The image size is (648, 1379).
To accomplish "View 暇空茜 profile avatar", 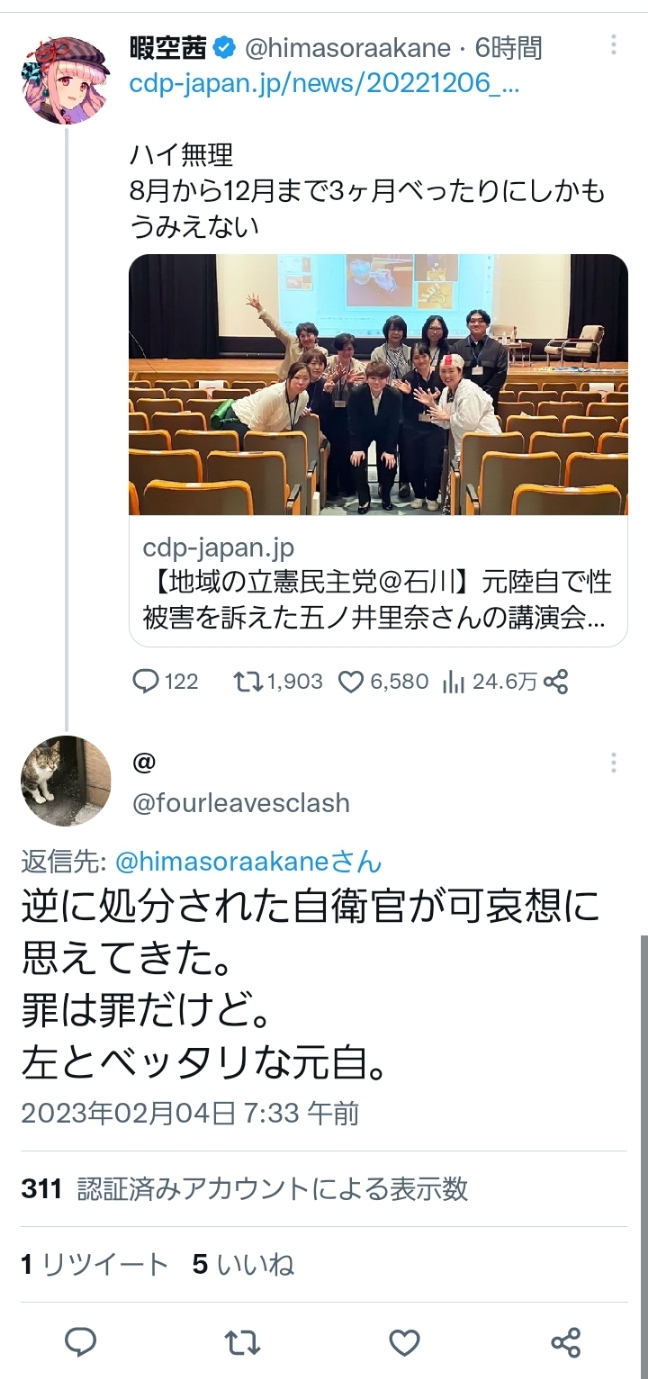I will [x=66, y=80].
